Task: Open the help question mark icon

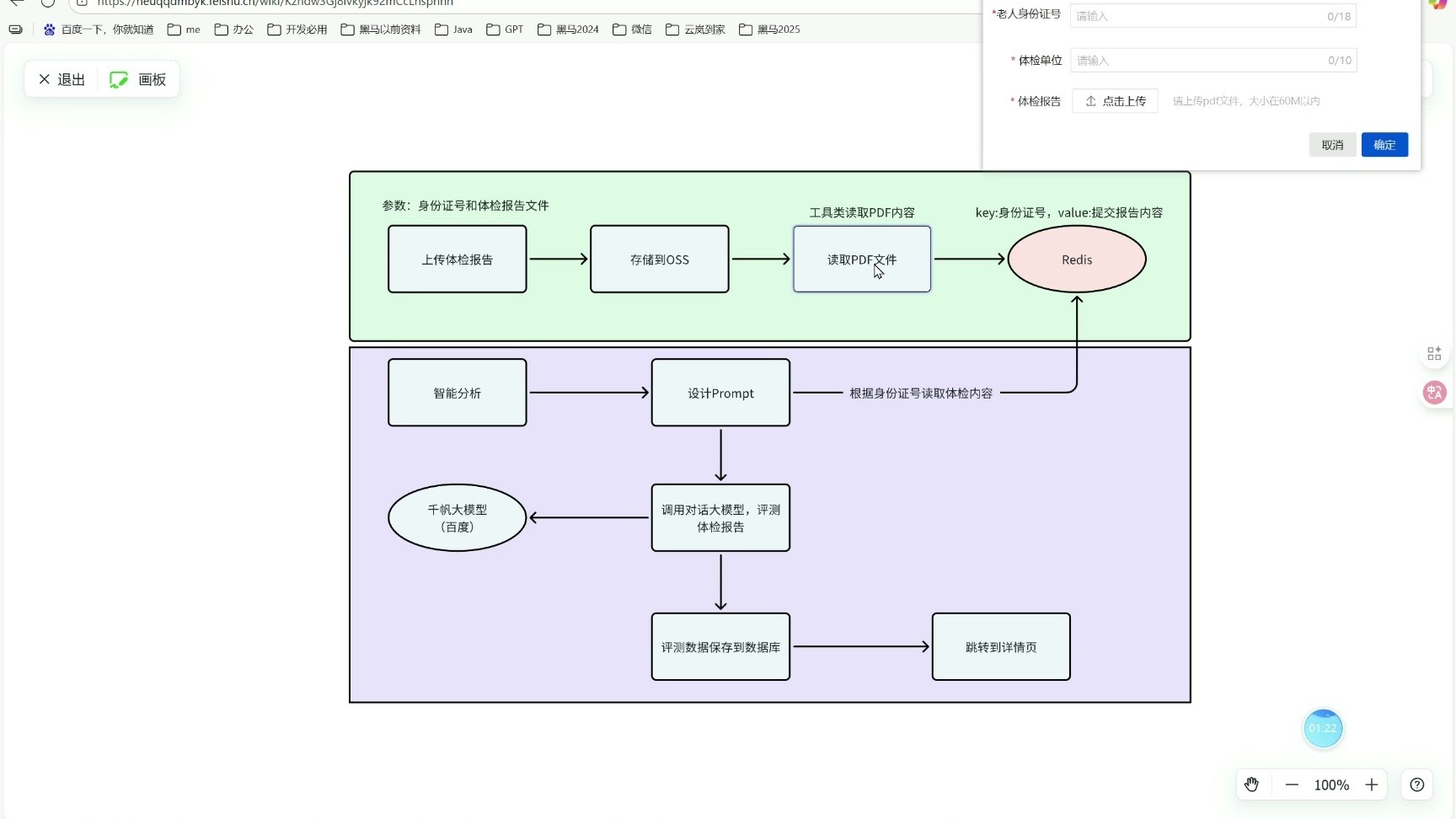Action: [1417, 784]
